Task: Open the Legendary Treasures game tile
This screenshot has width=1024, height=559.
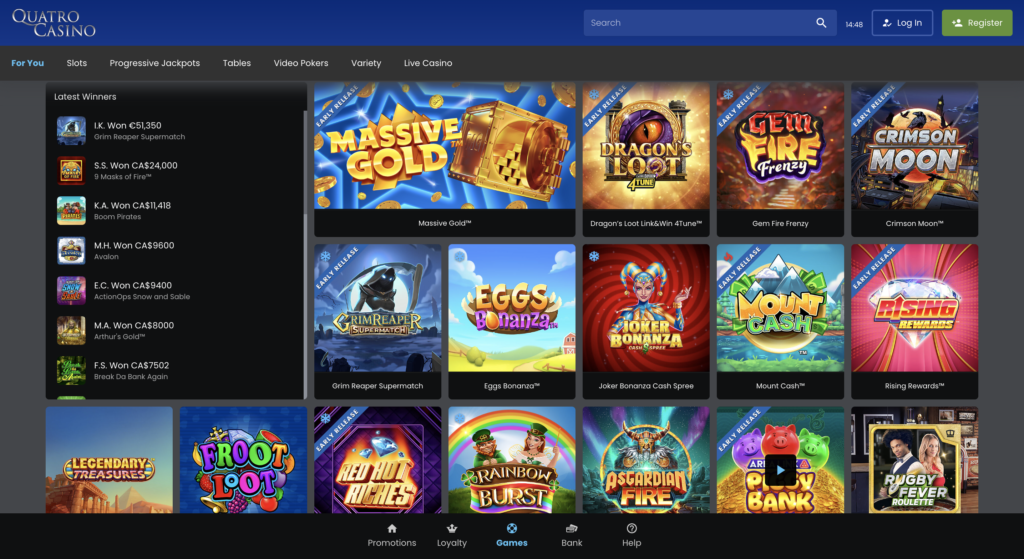Action: click(109, 460)
